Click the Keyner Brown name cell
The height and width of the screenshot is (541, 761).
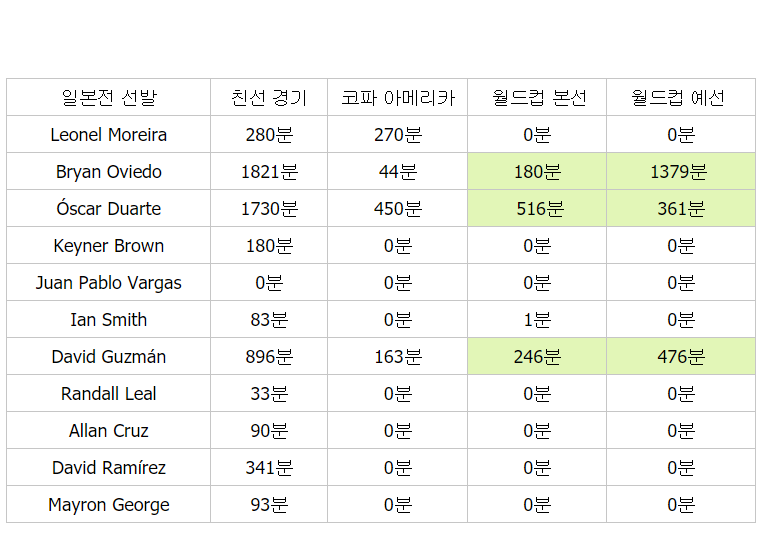tap(109, 246)
